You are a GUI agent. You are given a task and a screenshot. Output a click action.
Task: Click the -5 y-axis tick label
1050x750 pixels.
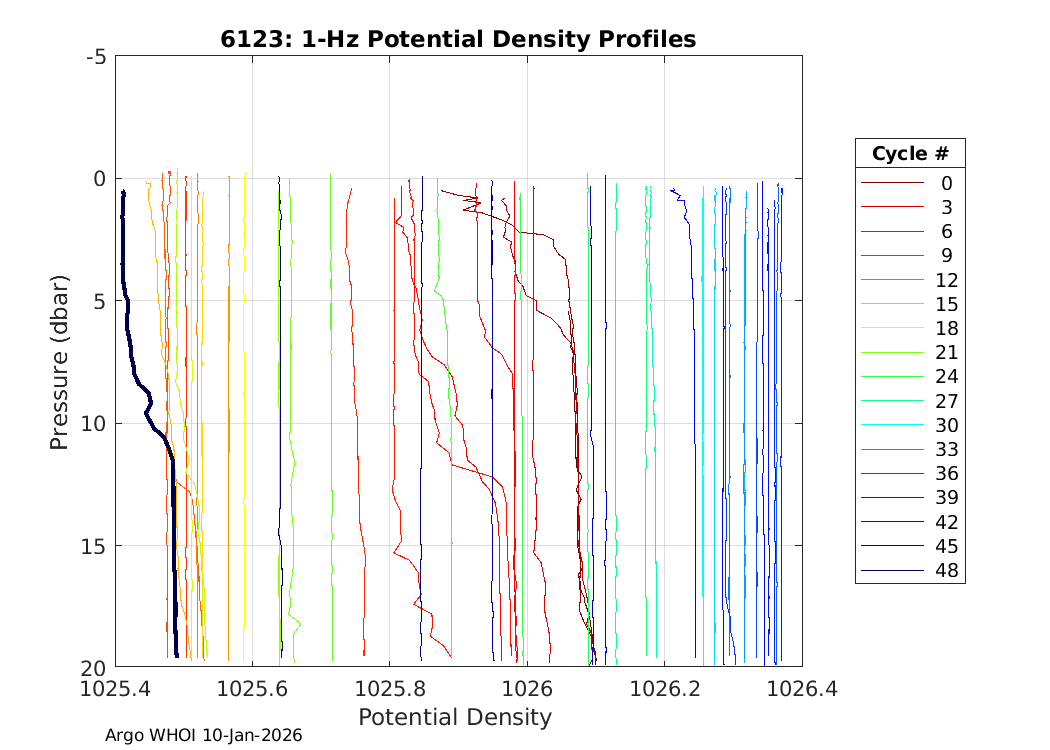pos(96,57)
